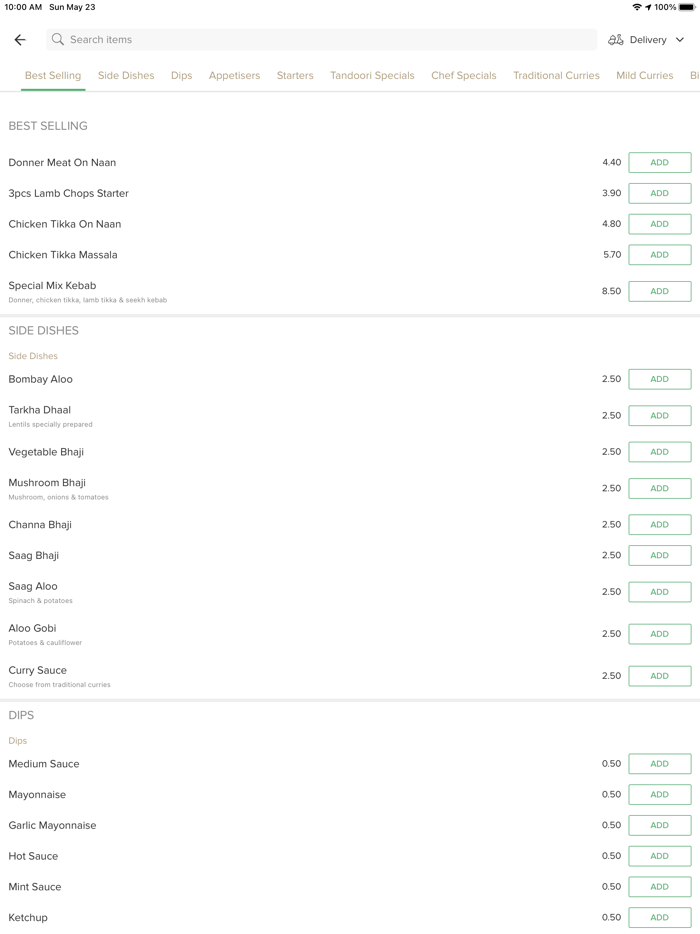Image resolution: width=700 pixels, height=934 pixels.
Task: Tap the back arrow icon
Action: (20, 40)
